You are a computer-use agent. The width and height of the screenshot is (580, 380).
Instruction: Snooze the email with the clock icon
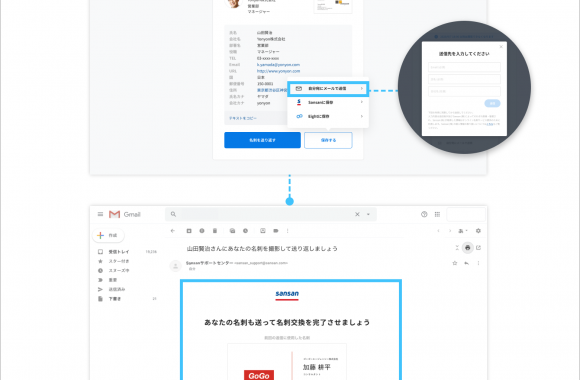coord(245,231)
